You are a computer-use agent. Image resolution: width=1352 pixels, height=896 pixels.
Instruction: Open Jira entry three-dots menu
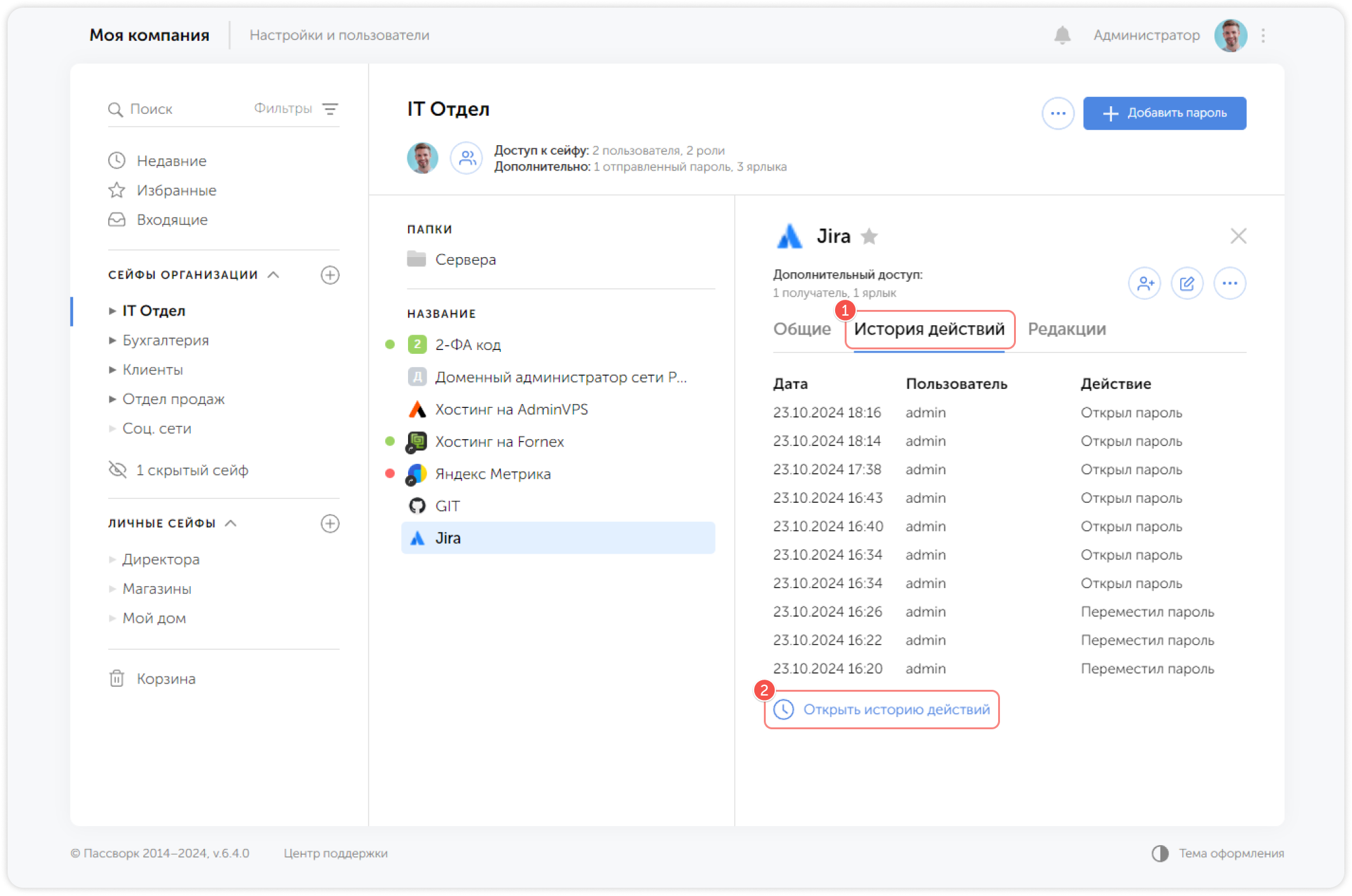click(x=1230, y=283)
